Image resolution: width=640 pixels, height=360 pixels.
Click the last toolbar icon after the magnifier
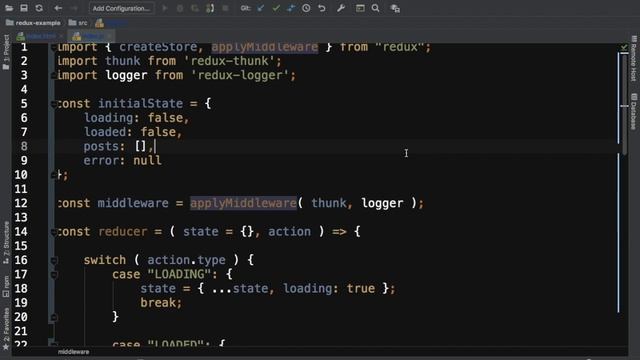pyautogui.click(x=395, y=8)
